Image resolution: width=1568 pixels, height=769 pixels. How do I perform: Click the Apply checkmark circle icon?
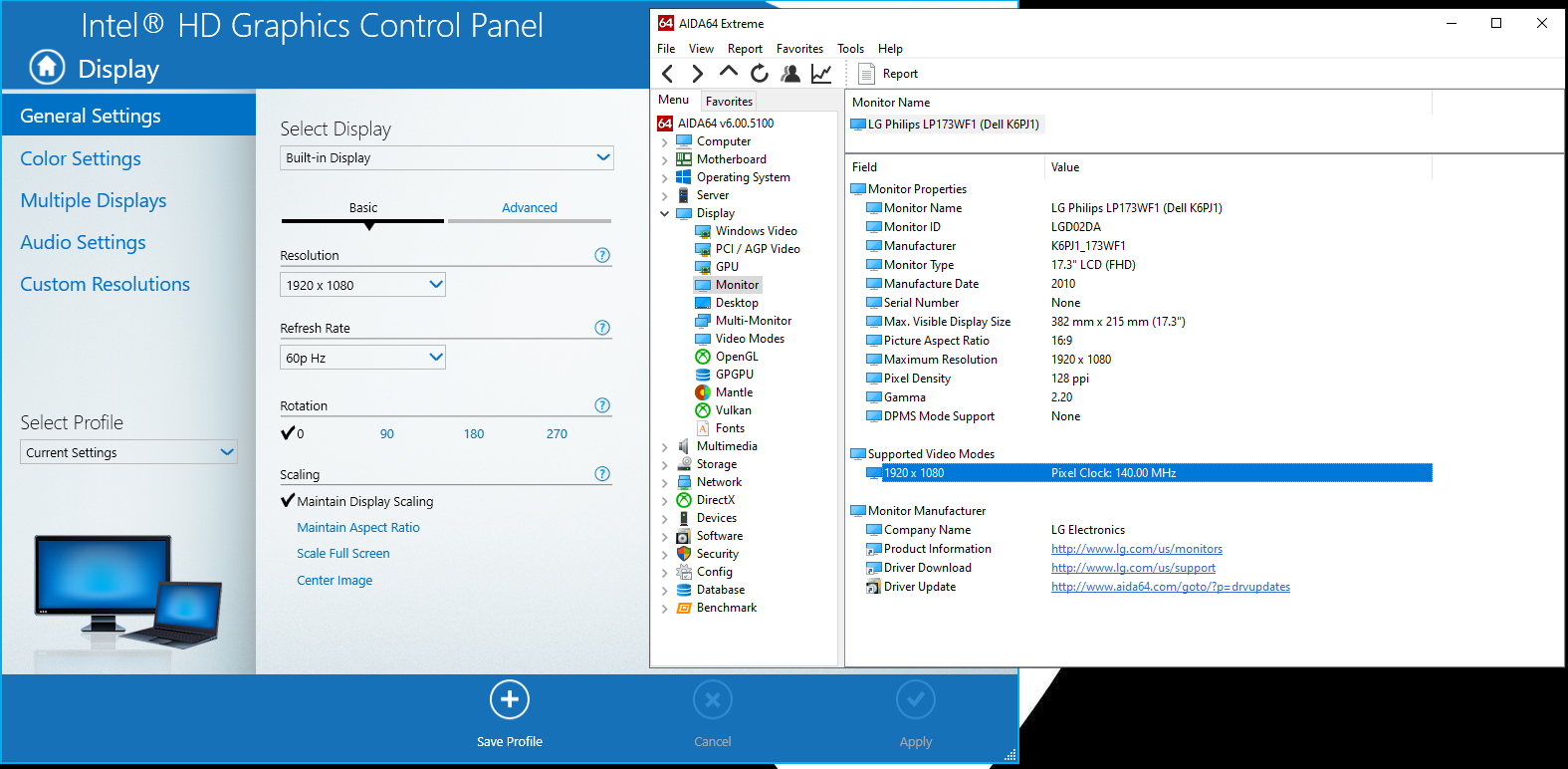[x=916, y=699]
